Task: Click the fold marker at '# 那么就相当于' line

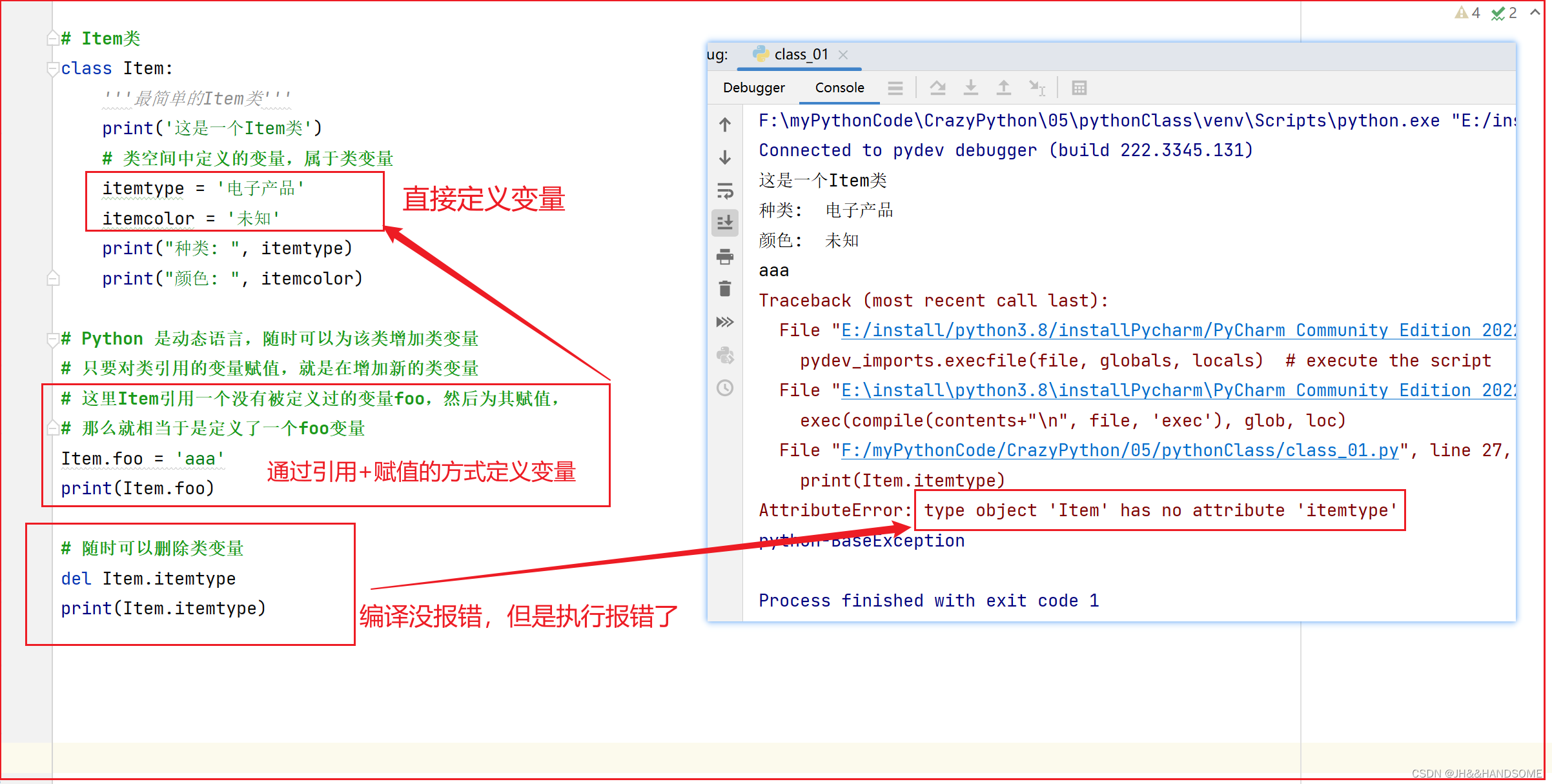Action: tap(53, 428)
